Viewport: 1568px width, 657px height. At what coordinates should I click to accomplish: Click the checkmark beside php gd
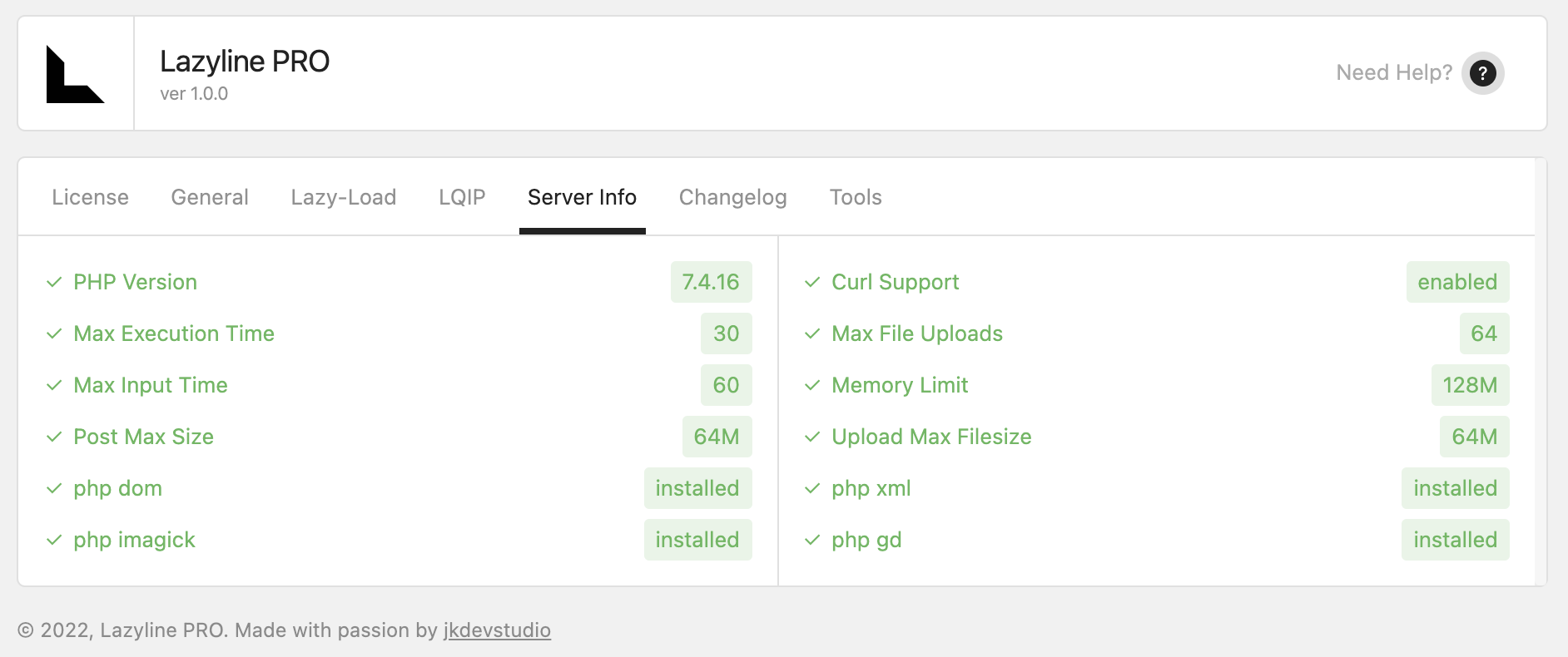pos(811,540)
